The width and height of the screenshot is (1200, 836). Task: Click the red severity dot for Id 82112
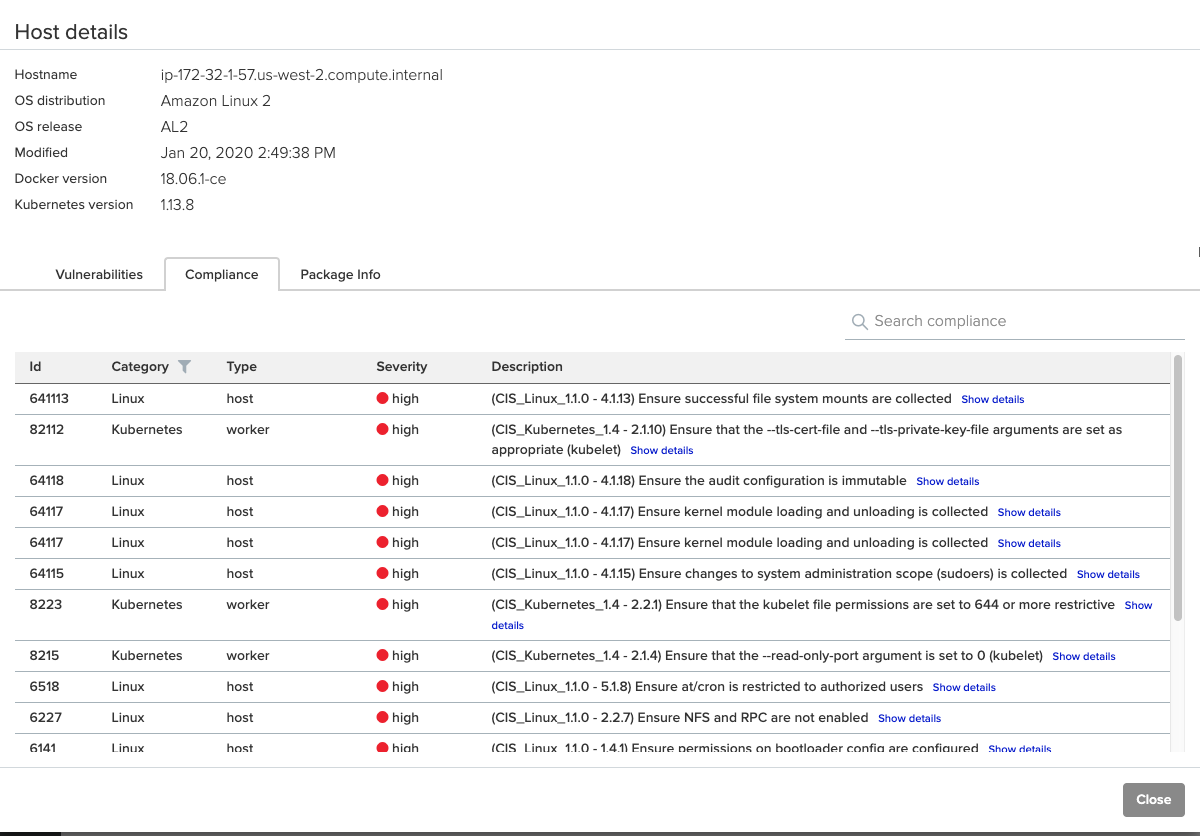[x=382, y=430]
